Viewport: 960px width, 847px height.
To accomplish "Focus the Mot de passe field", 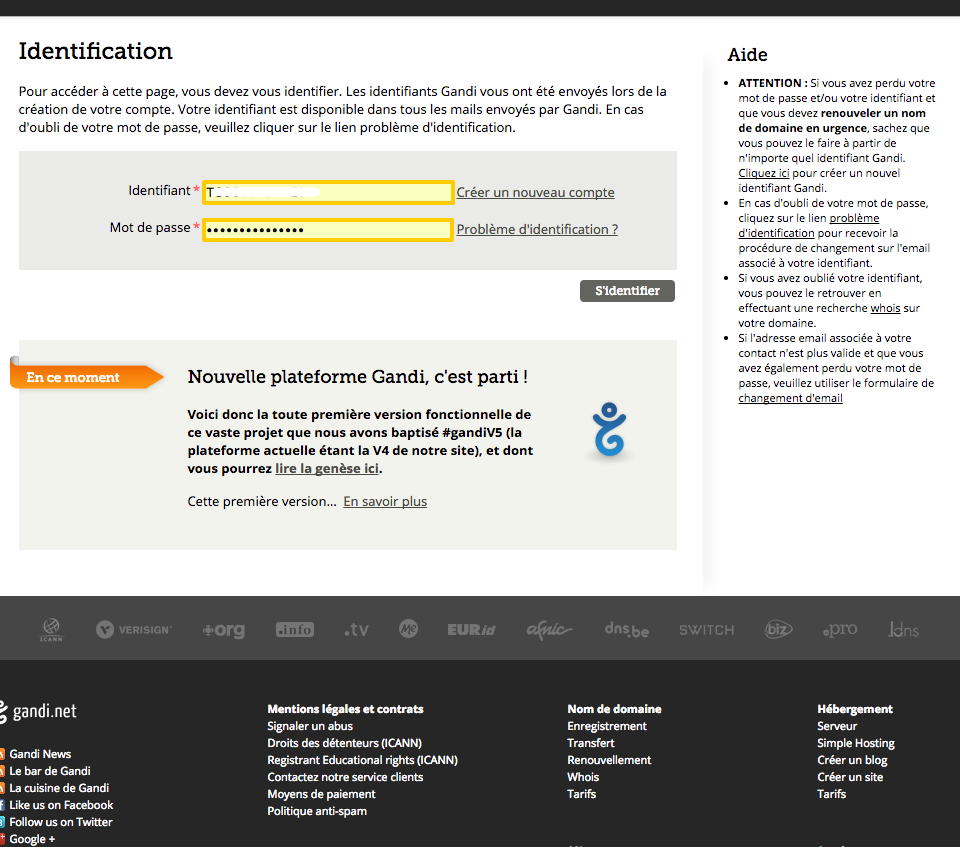I will pos(328,230).
